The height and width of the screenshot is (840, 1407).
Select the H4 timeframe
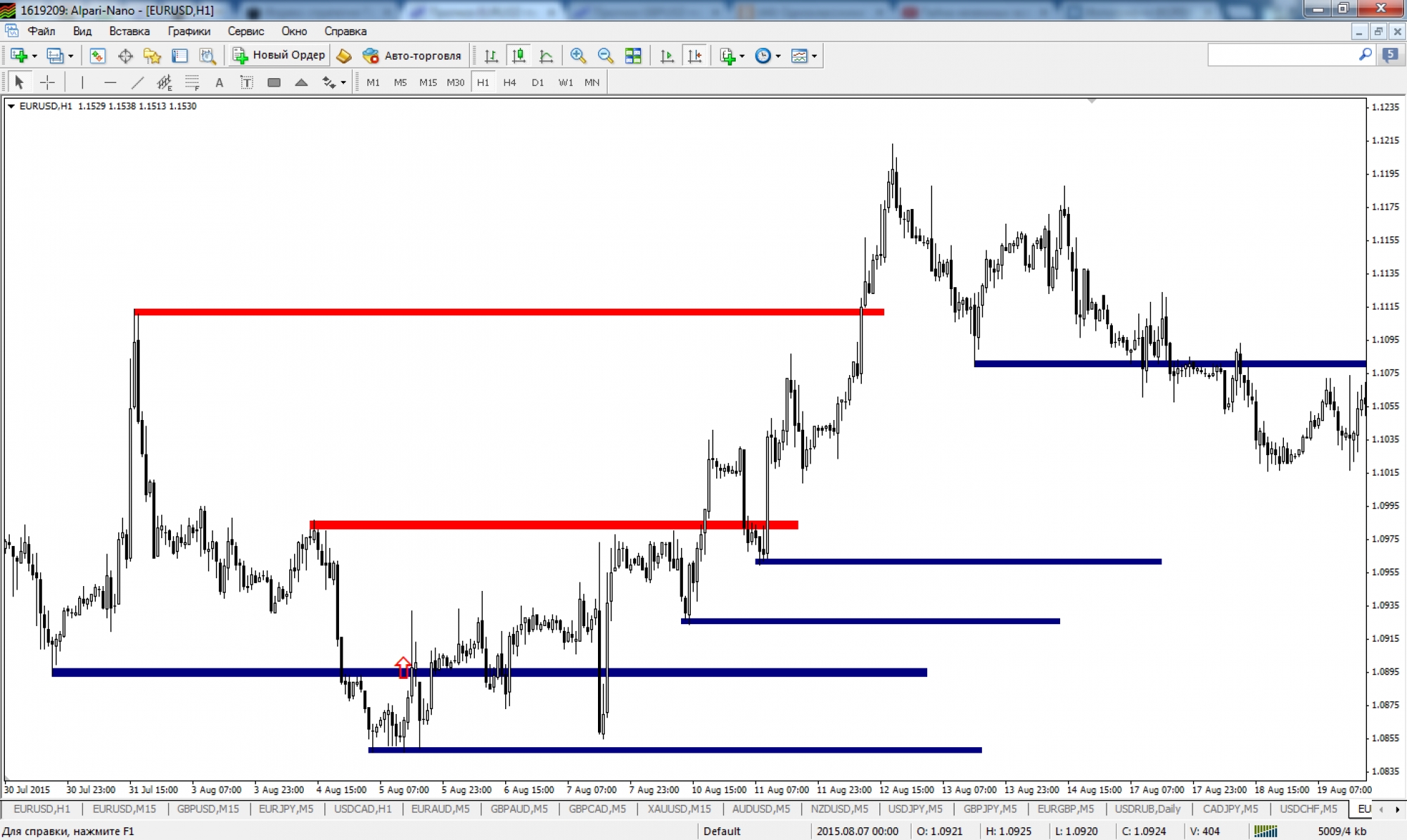click(x=509, y=82)
